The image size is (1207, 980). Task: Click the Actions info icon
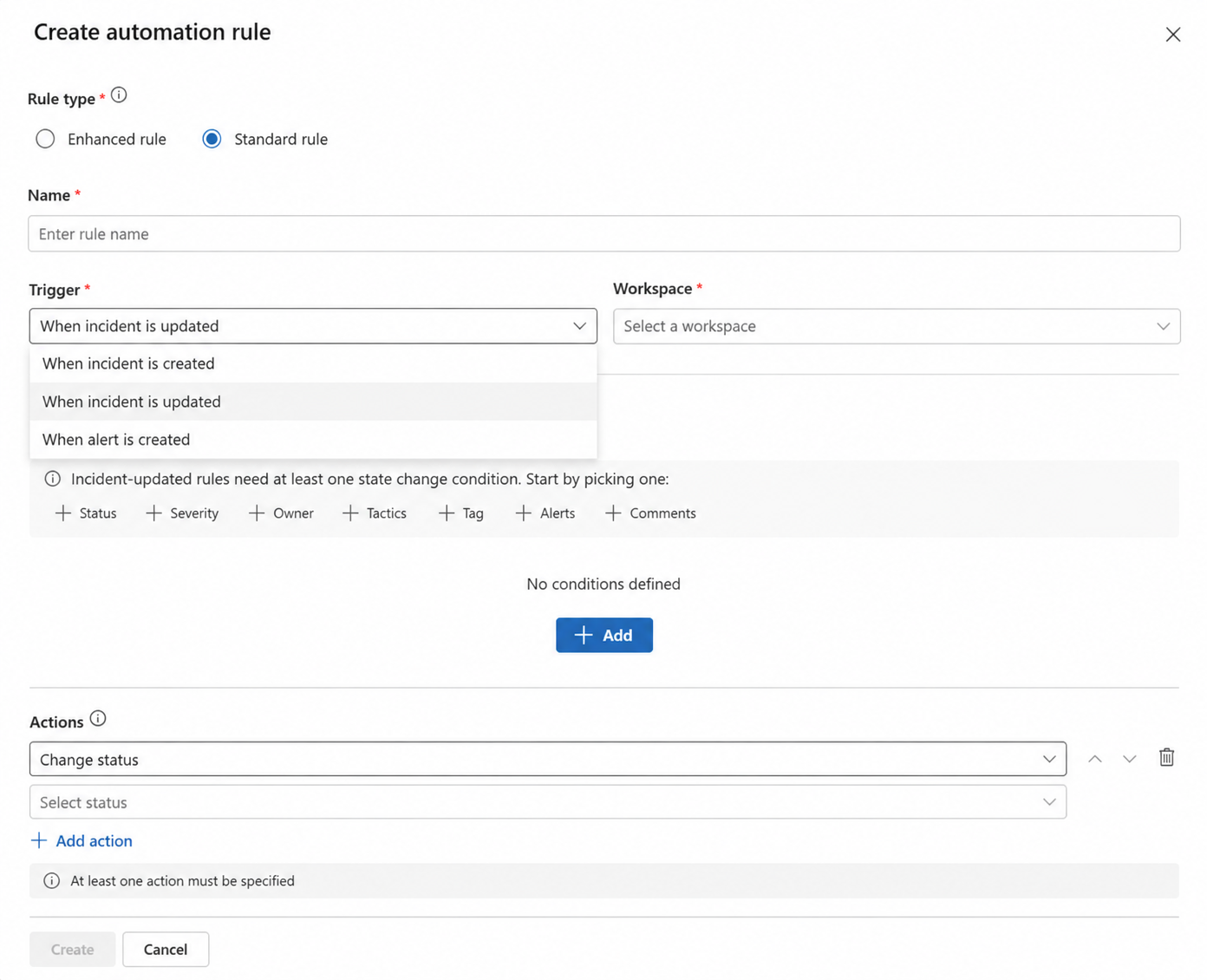[x=98, y=719]
